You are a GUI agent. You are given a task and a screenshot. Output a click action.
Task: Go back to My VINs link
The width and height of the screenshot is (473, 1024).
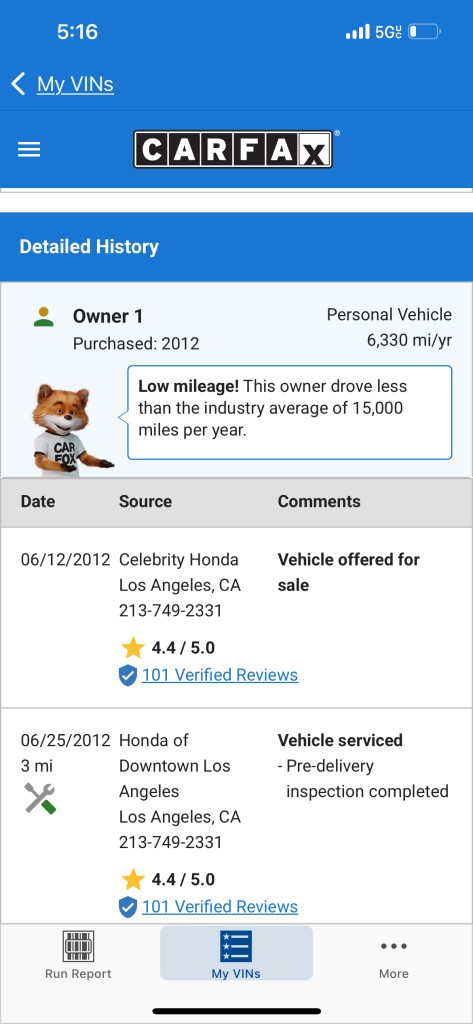coord(75,84)
